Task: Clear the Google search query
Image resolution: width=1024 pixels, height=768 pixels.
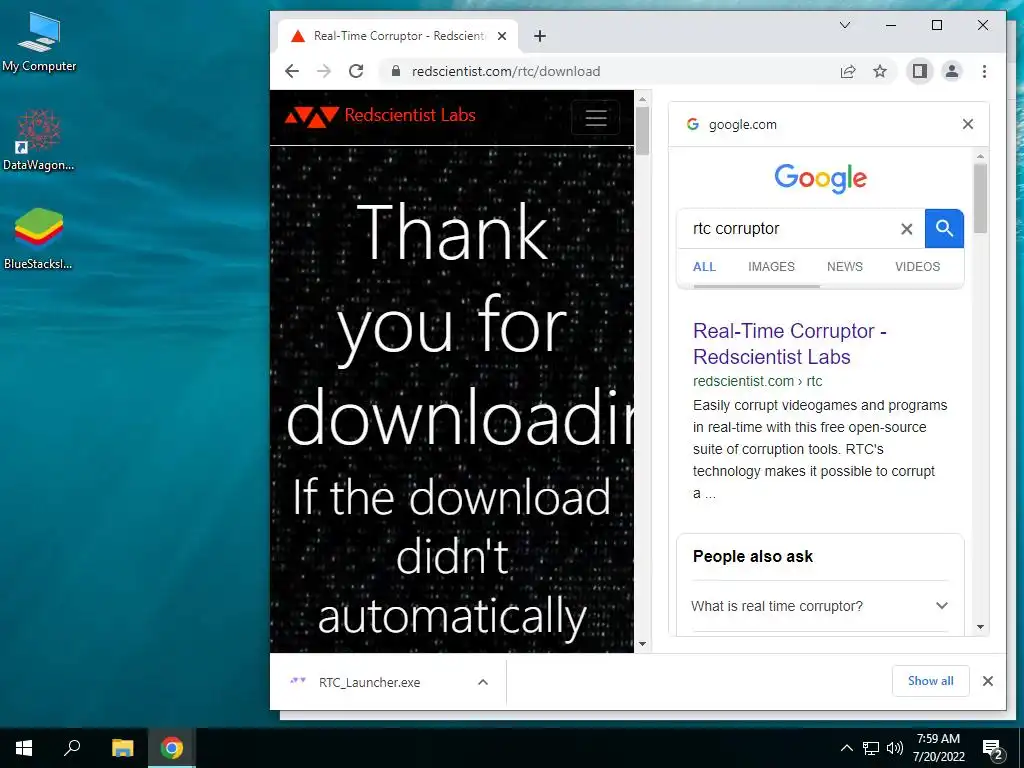Action: (x=906, y=229)
